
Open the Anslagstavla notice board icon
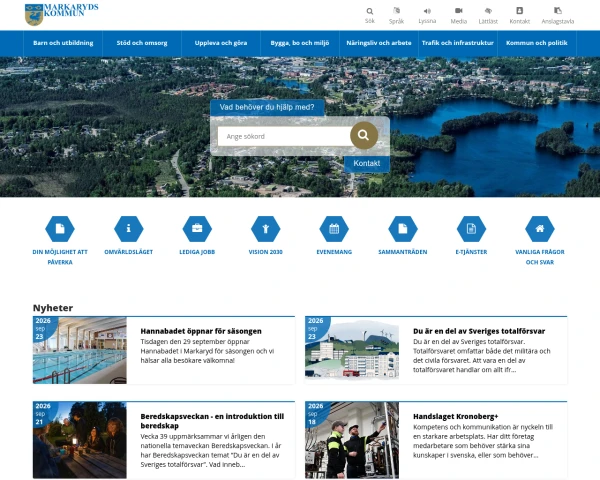point(558,11)
